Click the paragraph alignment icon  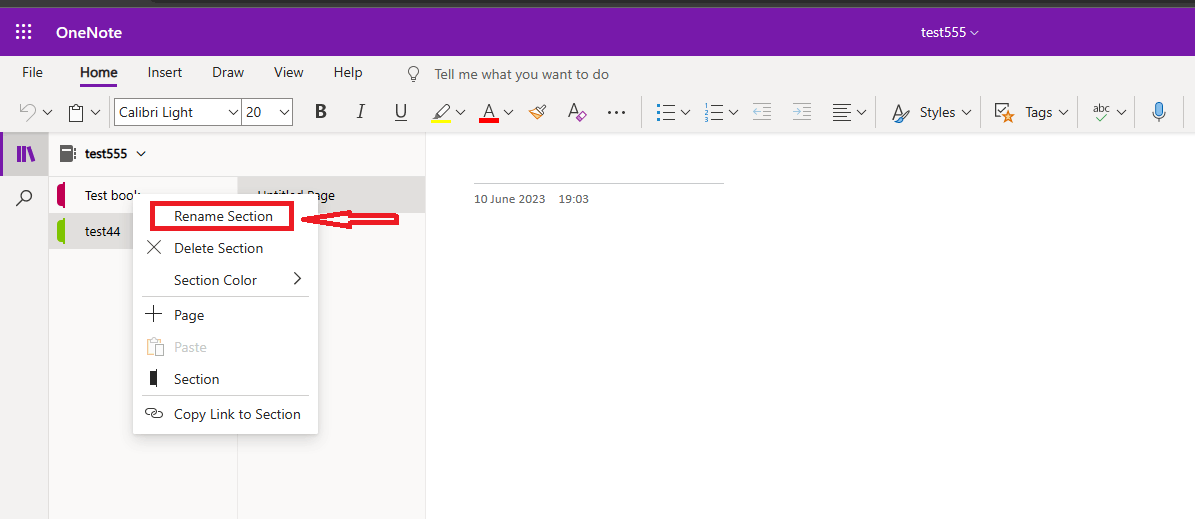coord(841,112)
